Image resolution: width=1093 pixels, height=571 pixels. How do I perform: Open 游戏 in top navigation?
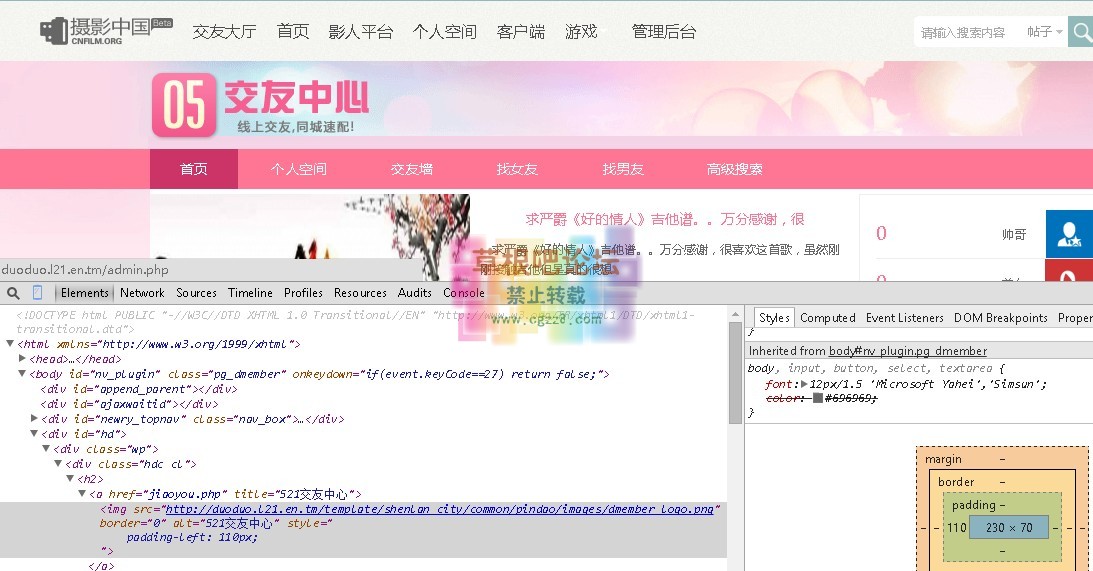[x=581, y=31]
